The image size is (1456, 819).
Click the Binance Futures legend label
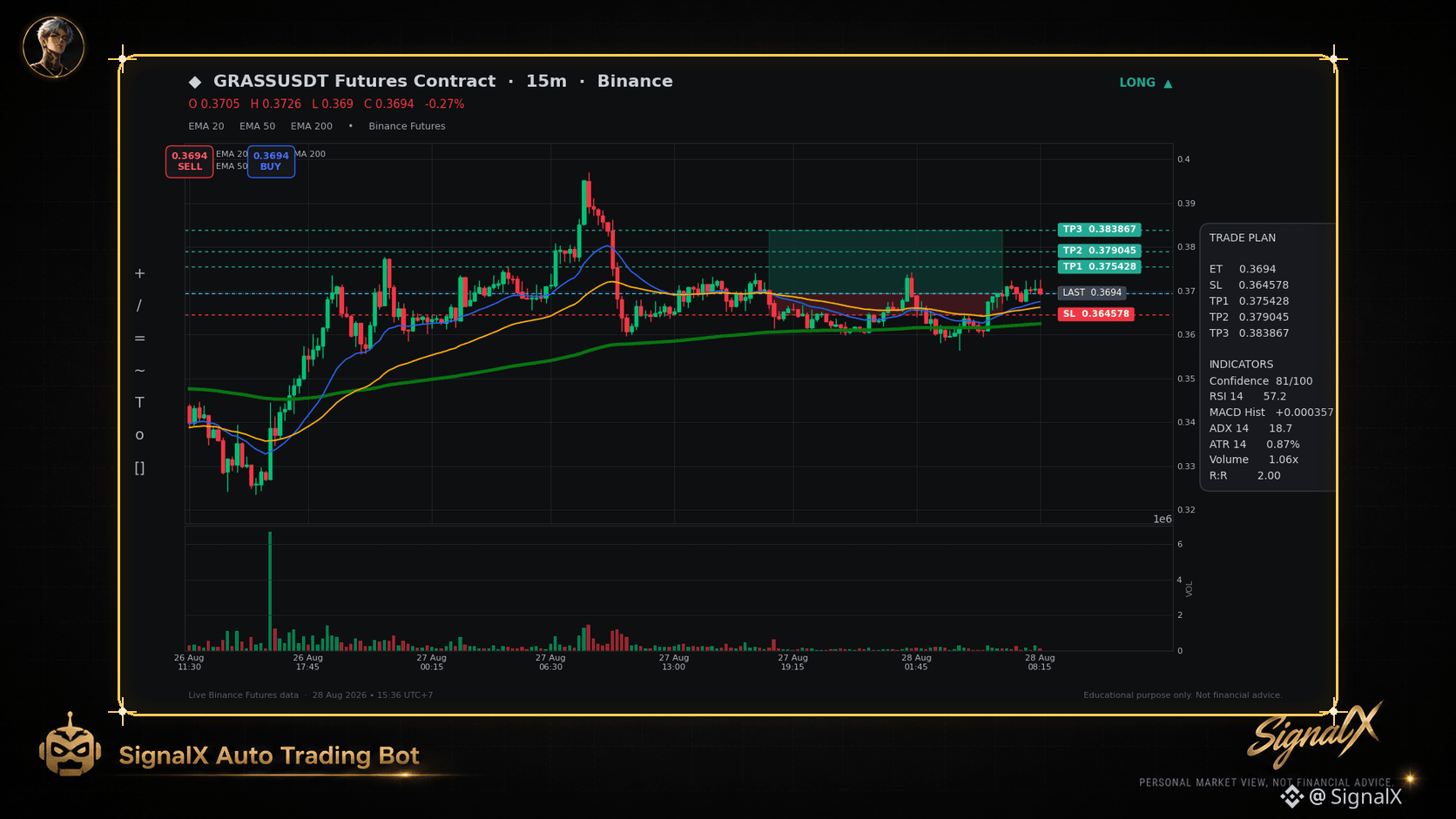pos(407,126)
